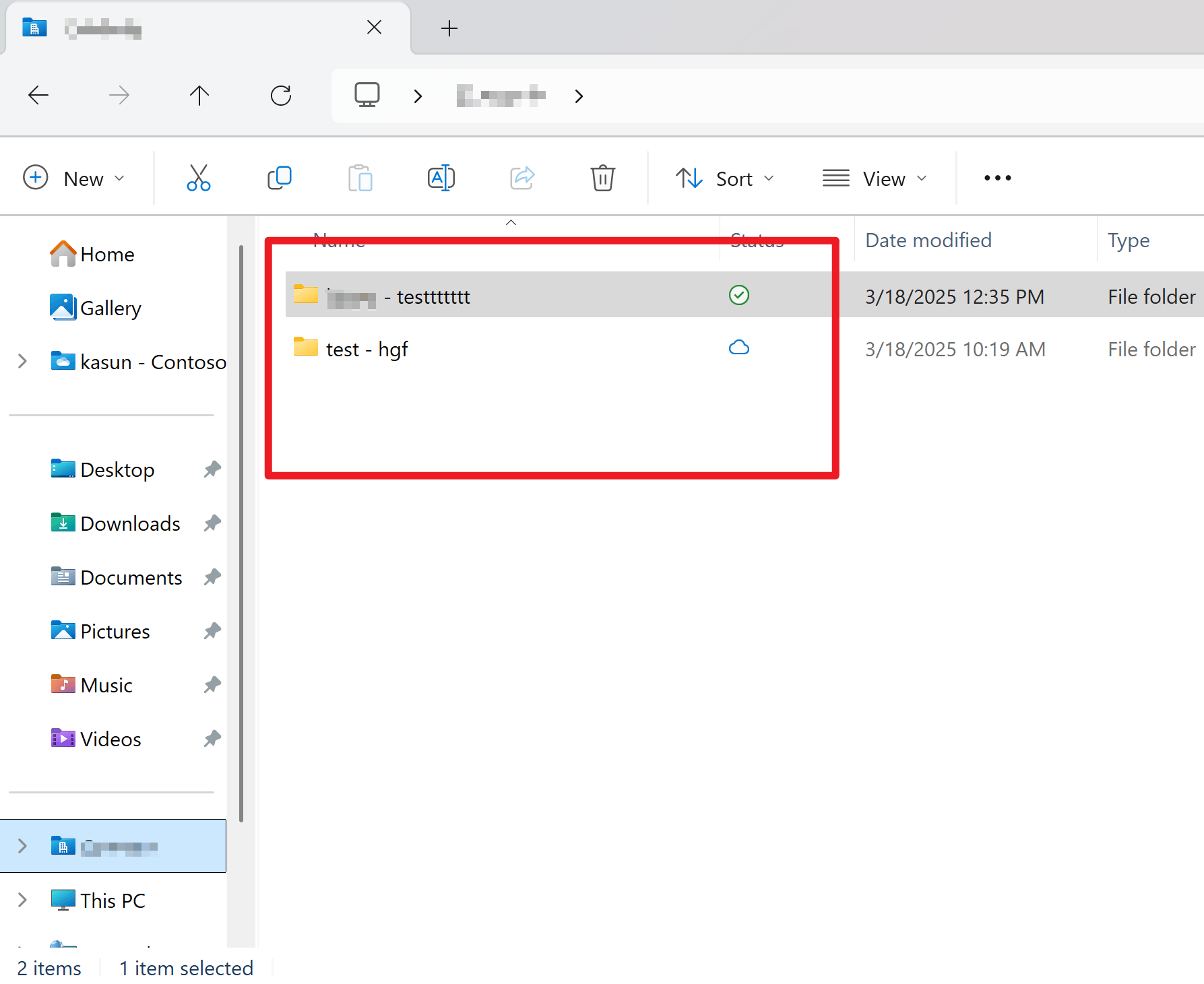Open the Downloads quick access folder
The width and height of the screenshot is (1204, 984).
[115, 523]
